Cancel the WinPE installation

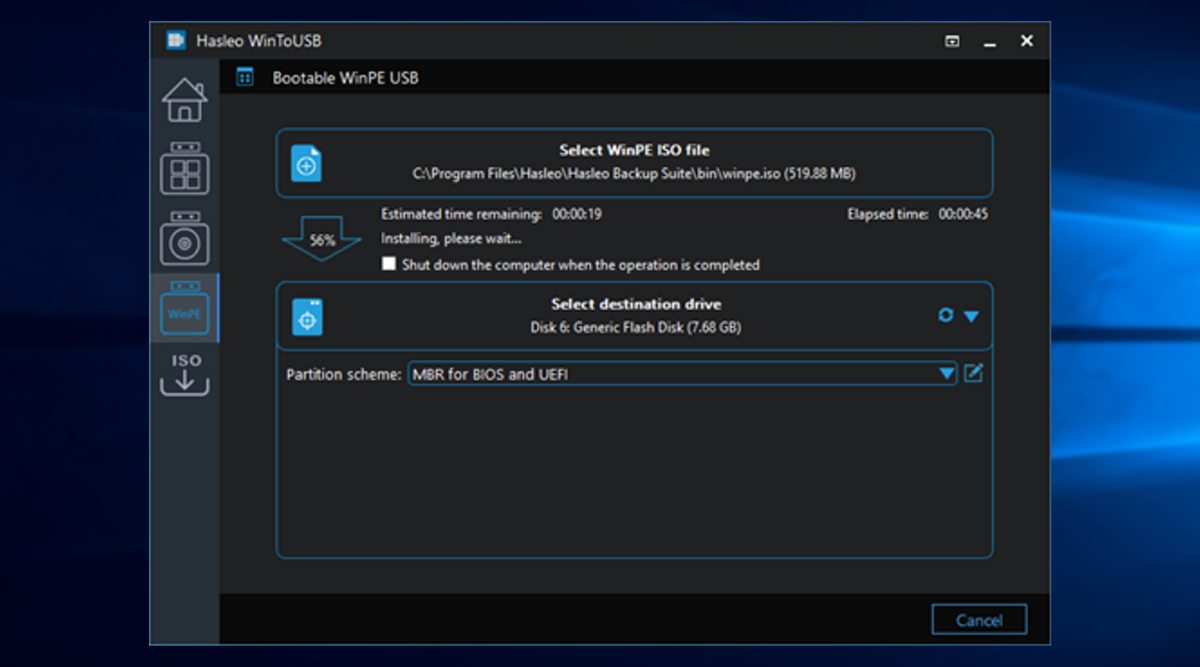pos(979,619)
